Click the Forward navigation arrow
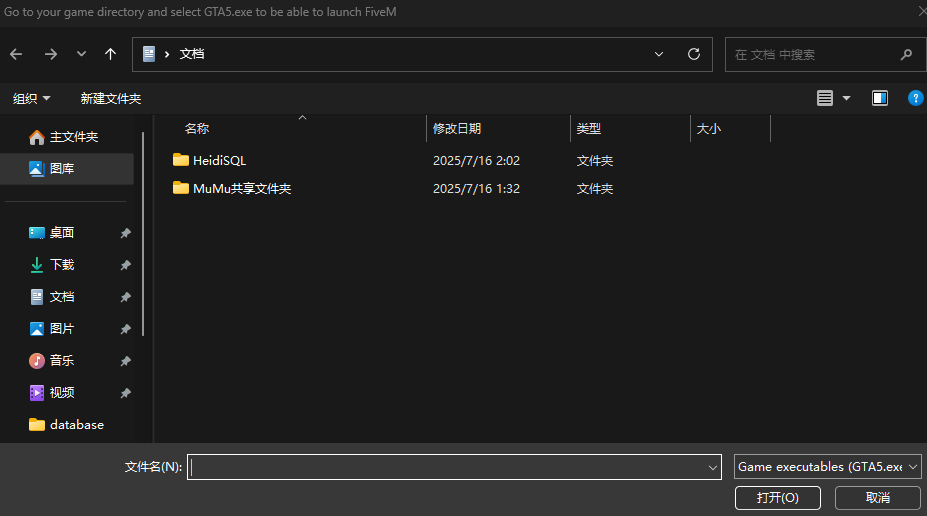Image resolution: width=927 pixels, height=516 pixels. (x=50, y=54)
